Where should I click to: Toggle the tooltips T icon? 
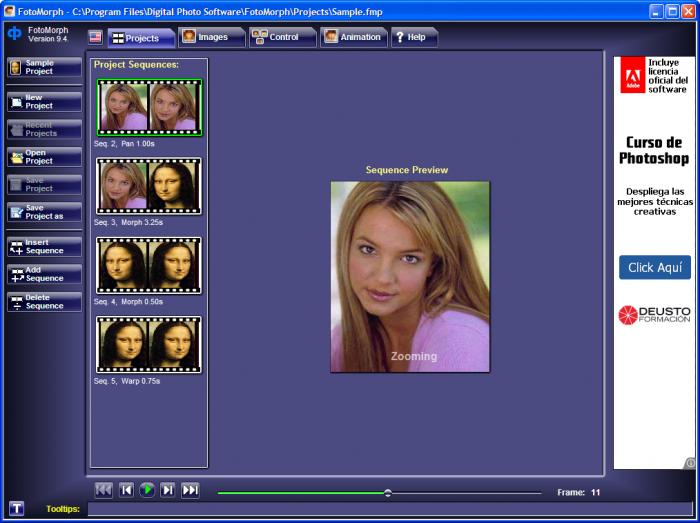16,509
